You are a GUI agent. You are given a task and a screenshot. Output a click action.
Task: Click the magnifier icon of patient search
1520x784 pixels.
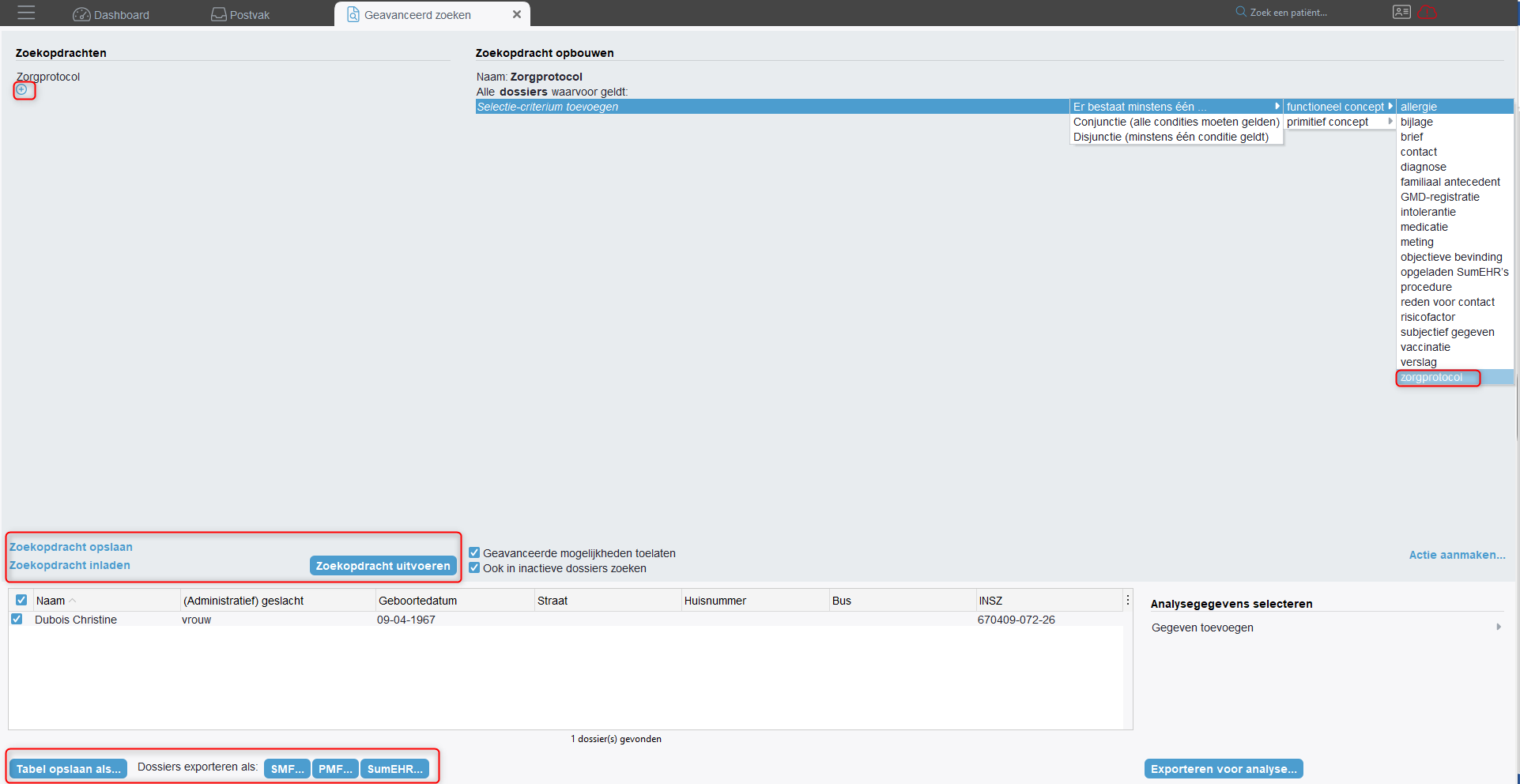coord(1241,12)
